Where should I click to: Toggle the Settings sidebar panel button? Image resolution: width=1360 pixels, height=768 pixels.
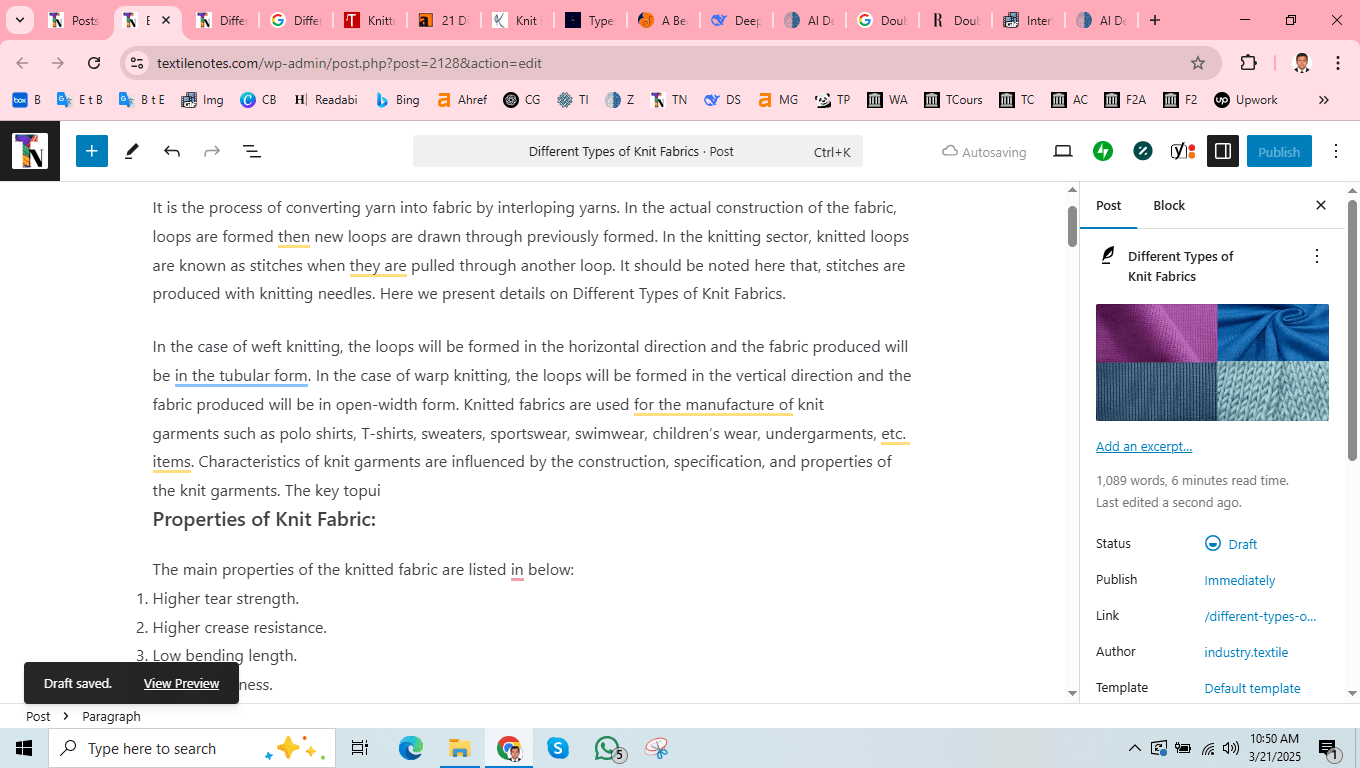tap(1222, 151)
